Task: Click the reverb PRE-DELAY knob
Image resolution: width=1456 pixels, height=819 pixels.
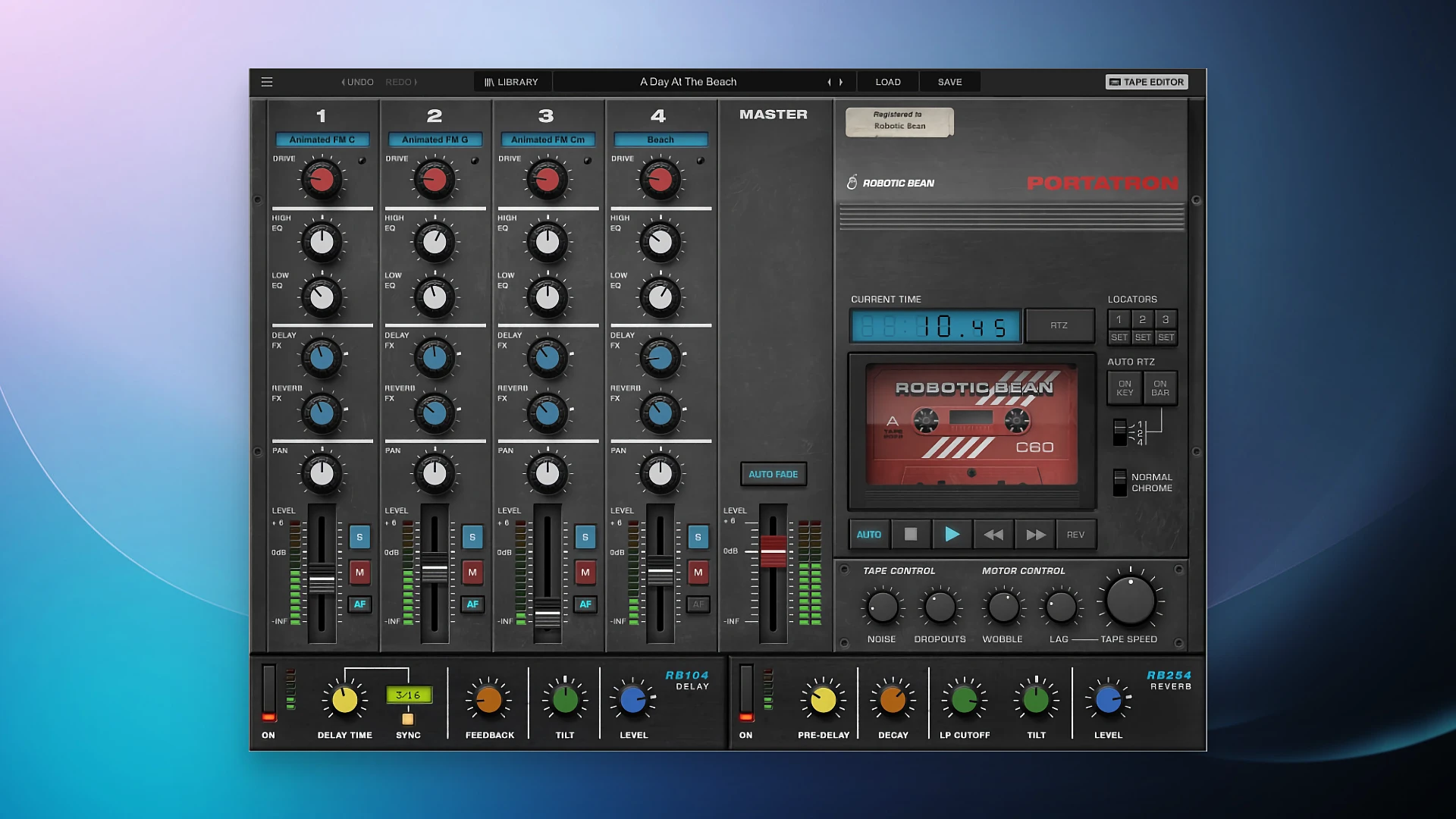Action: click(x=824, y=700)
